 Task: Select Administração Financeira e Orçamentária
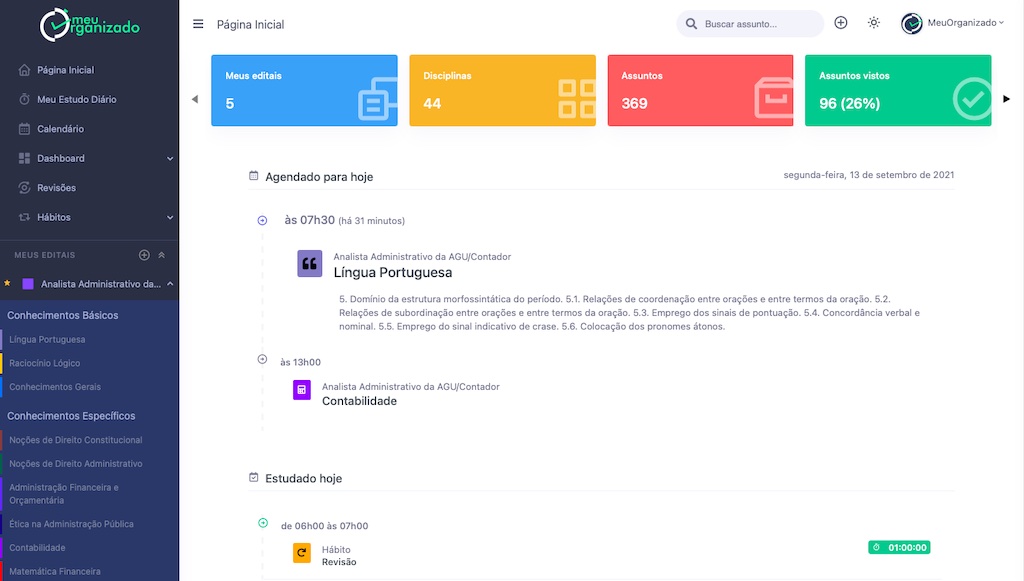point(64,494)
